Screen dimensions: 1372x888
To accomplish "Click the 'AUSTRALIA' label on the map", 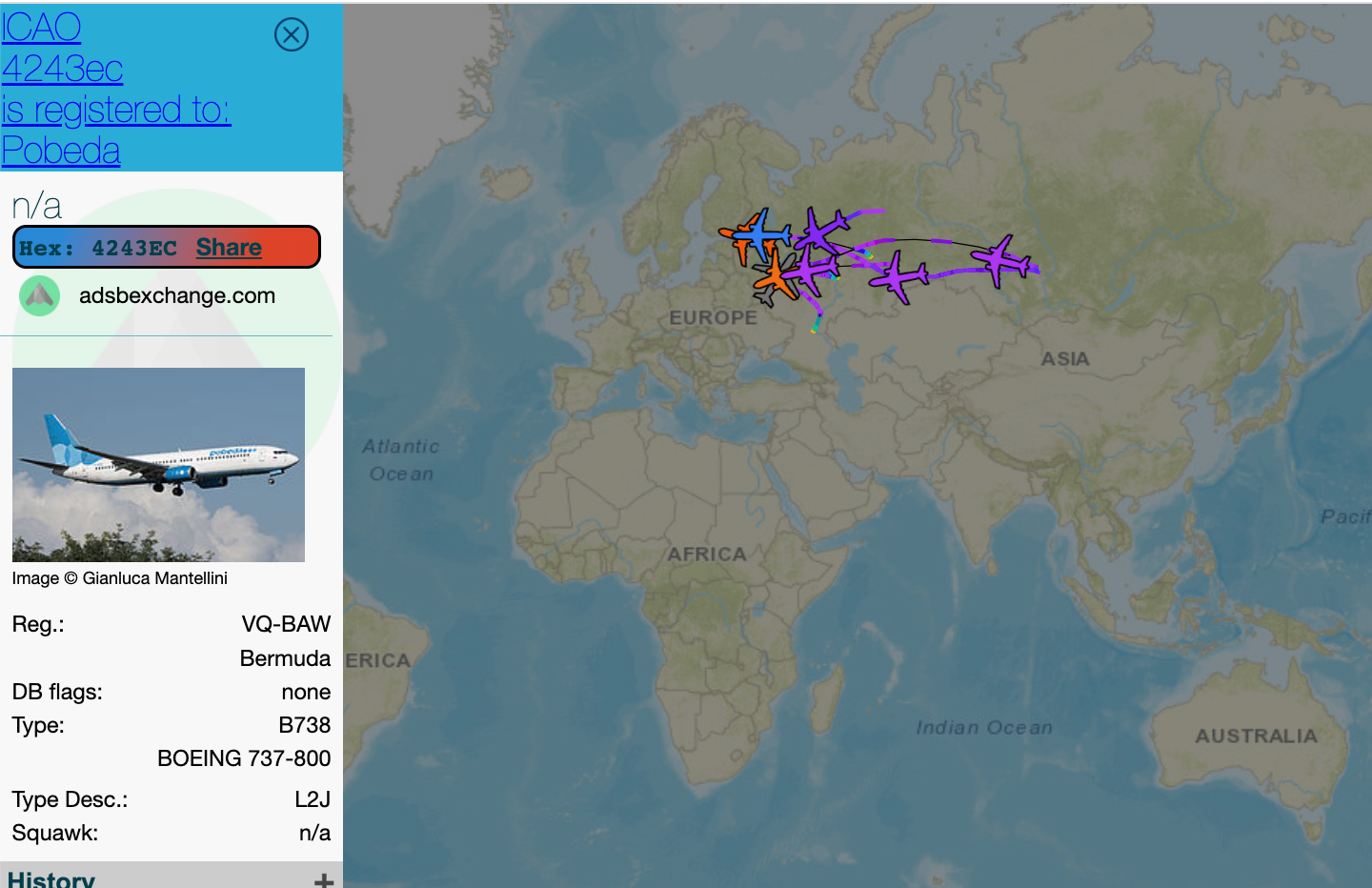I will (x=1257, y=736).
